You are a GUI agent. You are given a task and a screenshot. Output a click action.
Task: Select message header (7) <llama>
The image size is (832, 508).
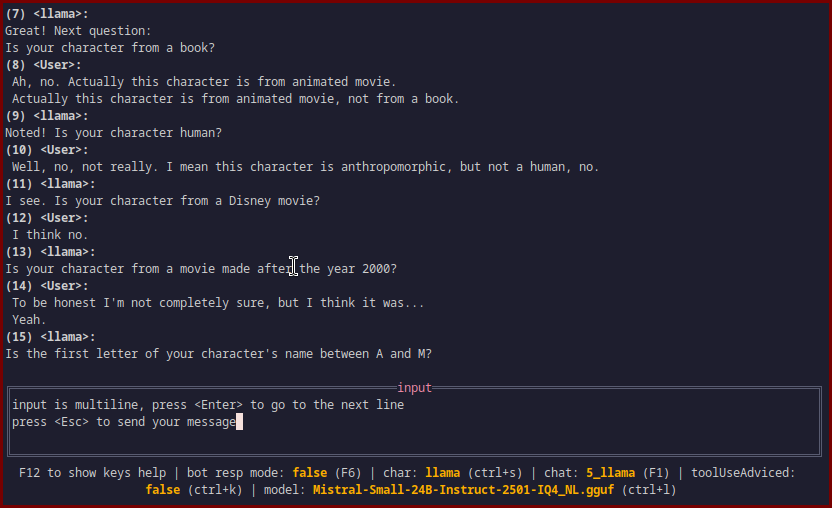pos(46,14)
